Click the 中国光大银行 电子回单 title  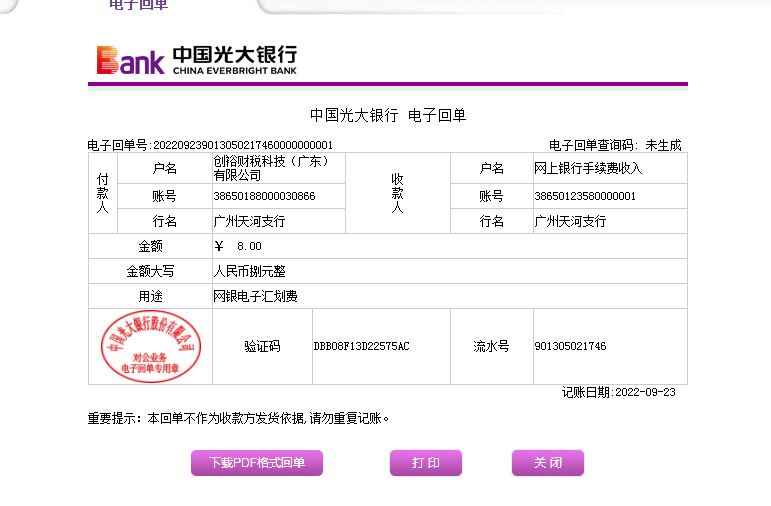(387, 116)
